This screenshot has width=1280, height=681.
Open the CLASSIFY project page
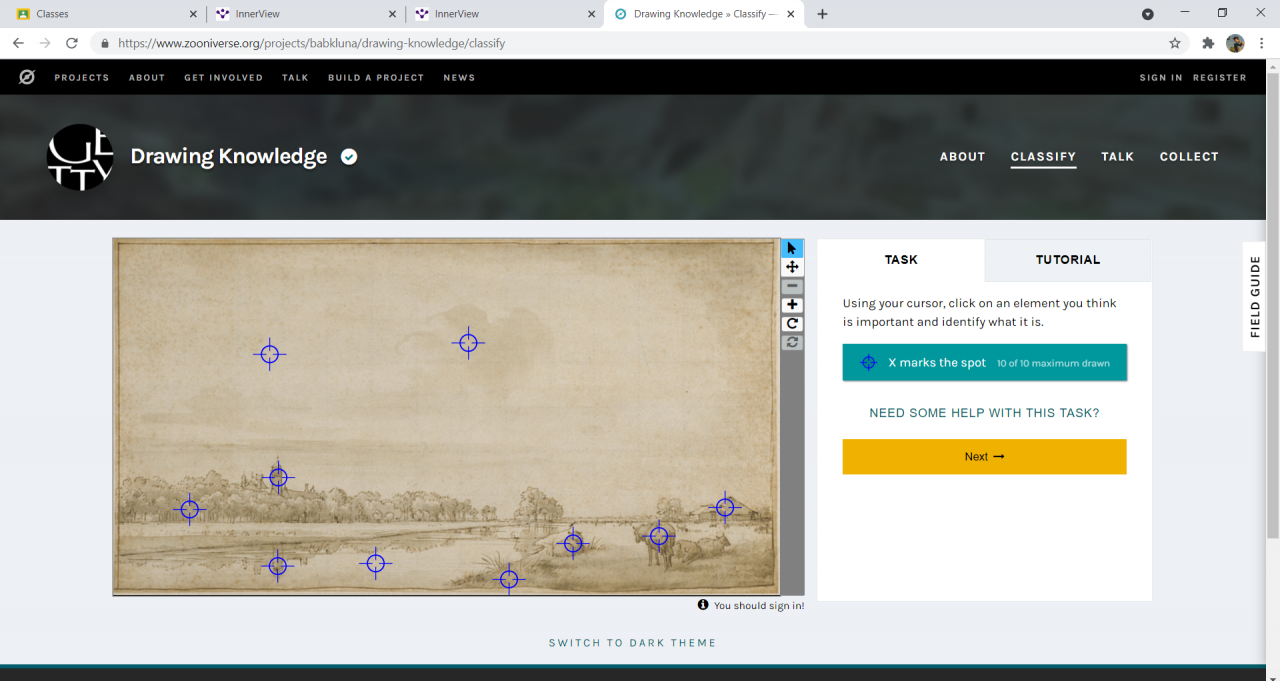coord(1043,157)
